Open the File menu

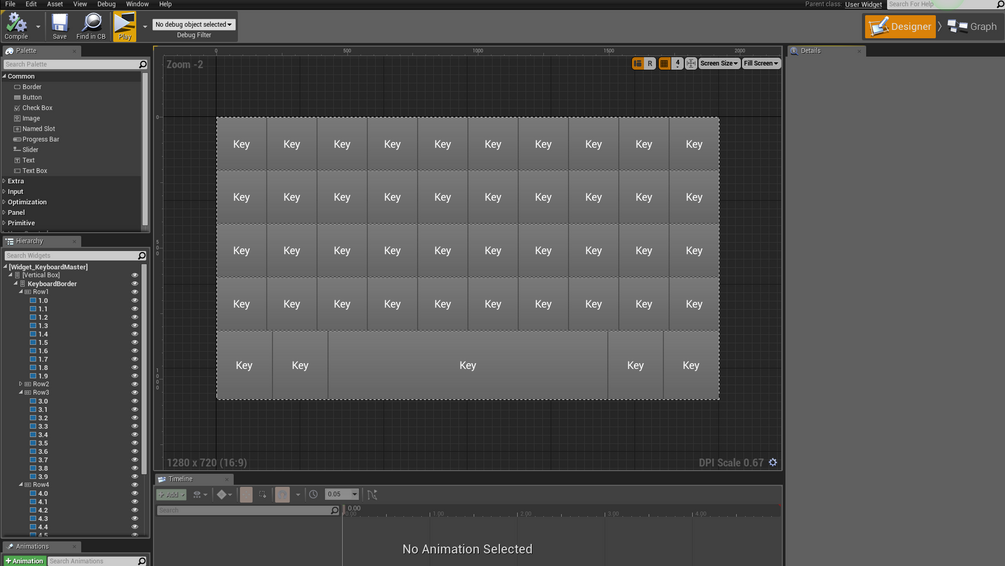tap(10, 4)
